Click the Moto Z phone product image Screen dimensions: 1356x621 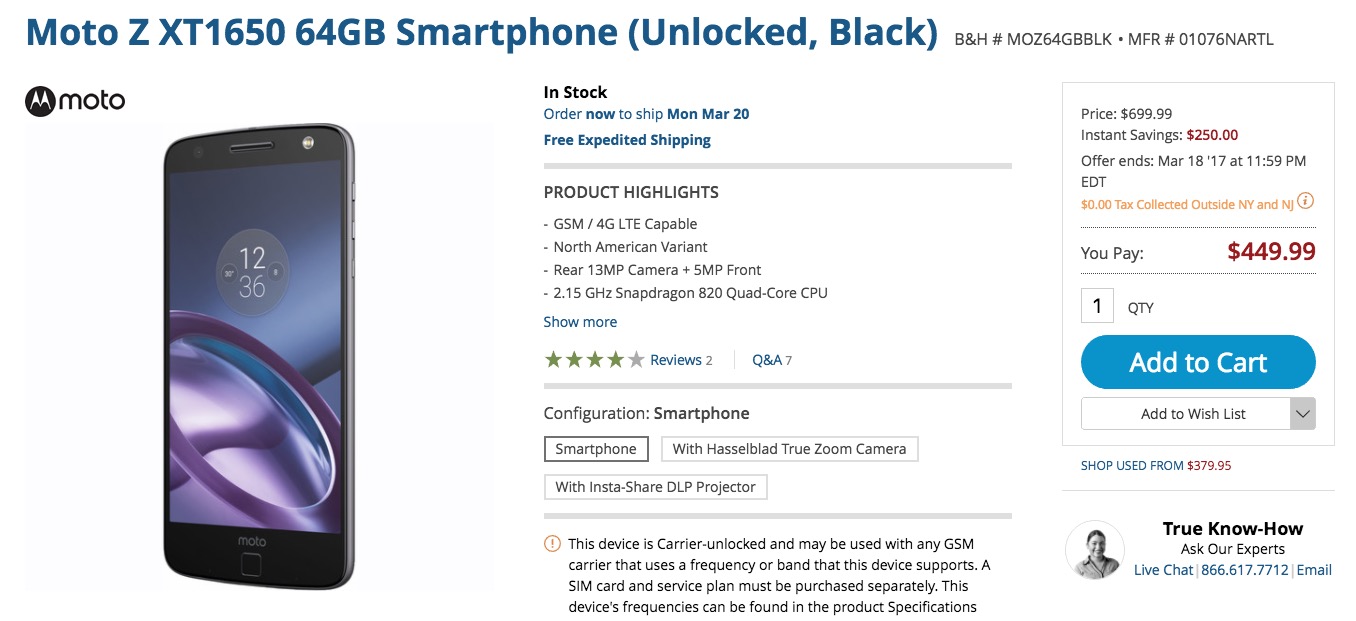pyautogui.click(x=258, y=356)
